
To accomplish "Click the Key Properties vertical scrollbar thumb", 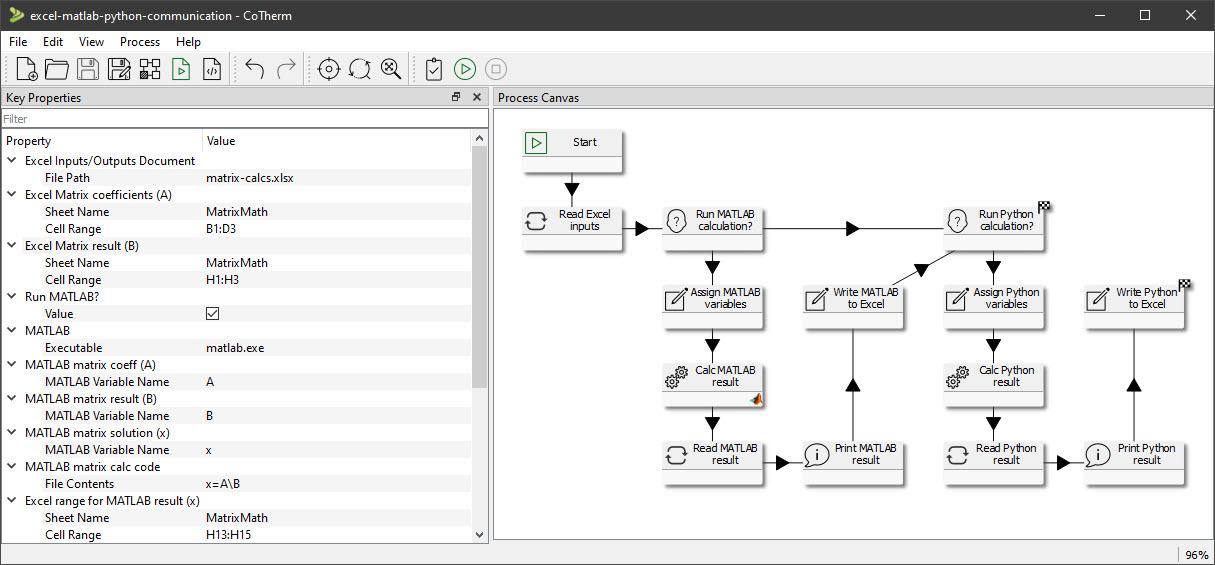I will [x=479, y=266].
